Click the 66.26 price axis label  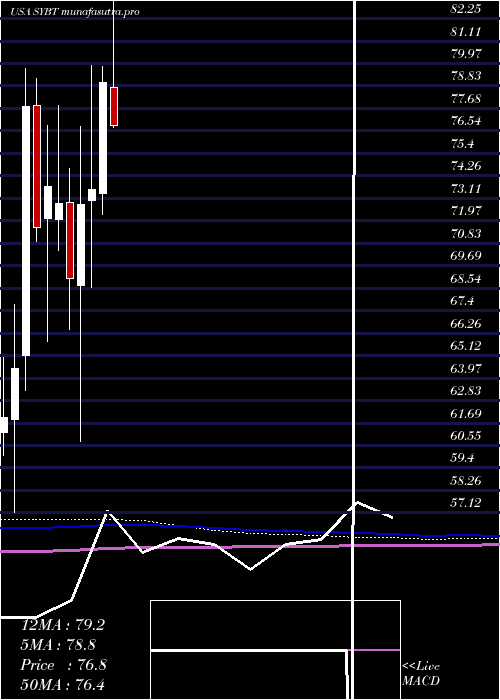[x=466, y=323]
